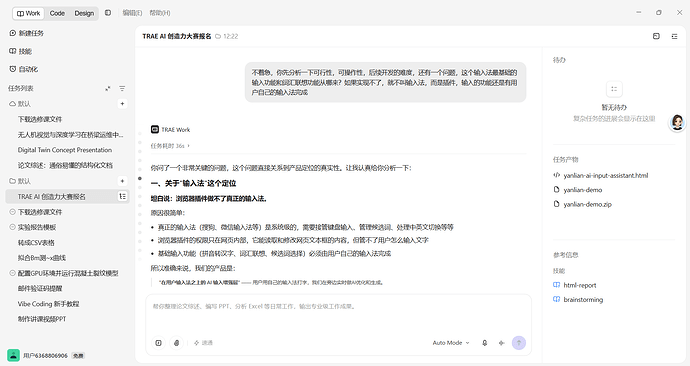Collapse all task list groups icon
This screenshot has width=690, height=366.
point(108,88)
